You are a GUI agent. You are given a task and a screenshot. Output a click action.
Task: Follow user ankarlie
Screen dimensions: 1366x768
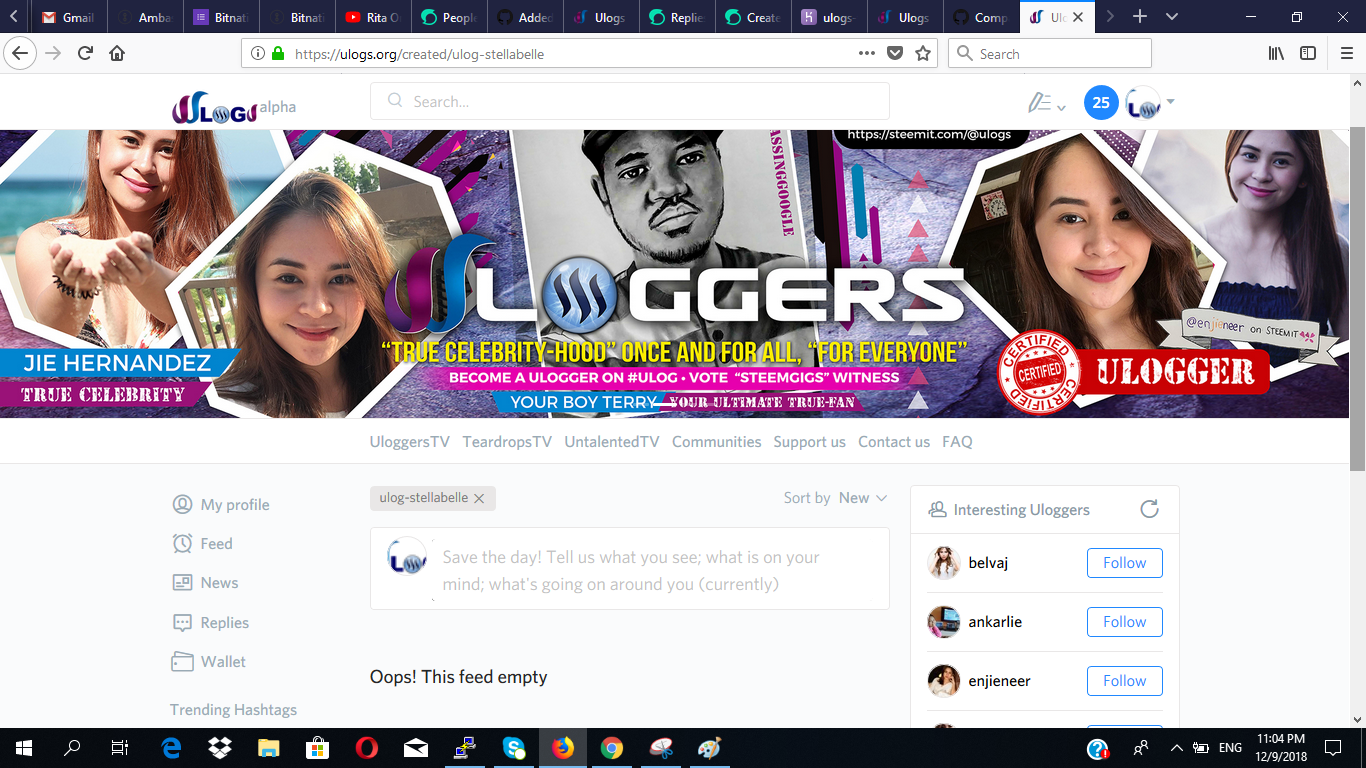click(x=1124, y=622)
